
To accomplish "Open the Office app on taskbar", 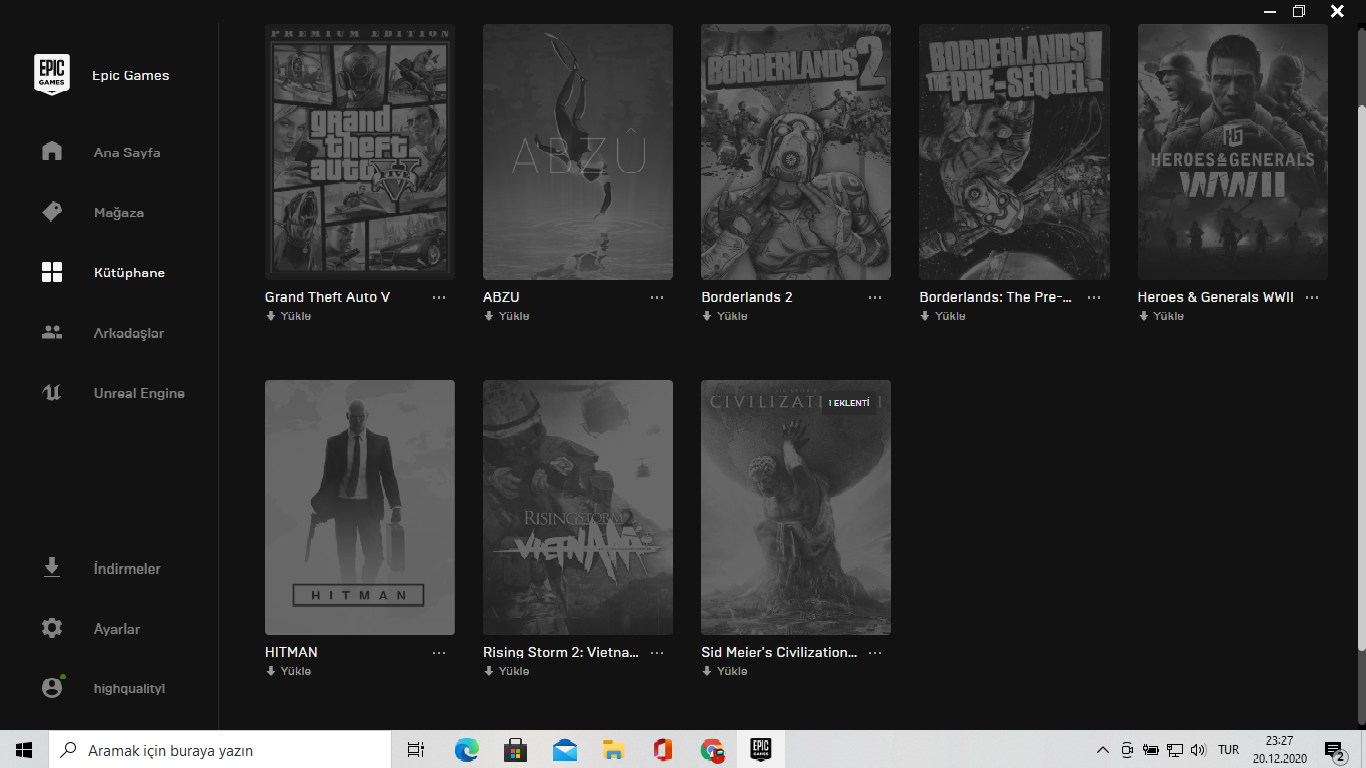I will click(x=662, y=750).
